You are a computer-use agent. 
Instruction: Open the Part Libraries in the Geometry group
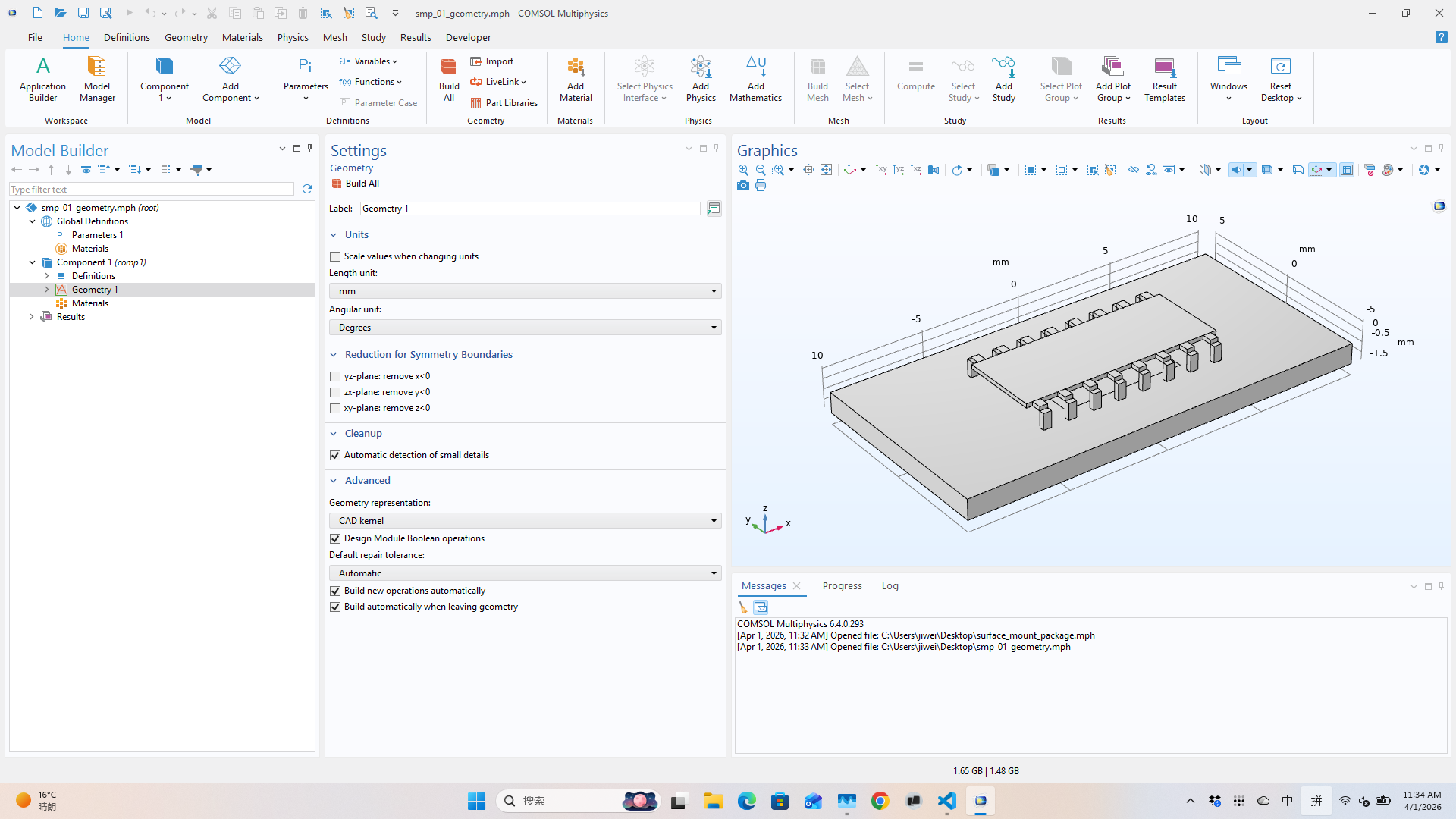click(x=504, y=103)
